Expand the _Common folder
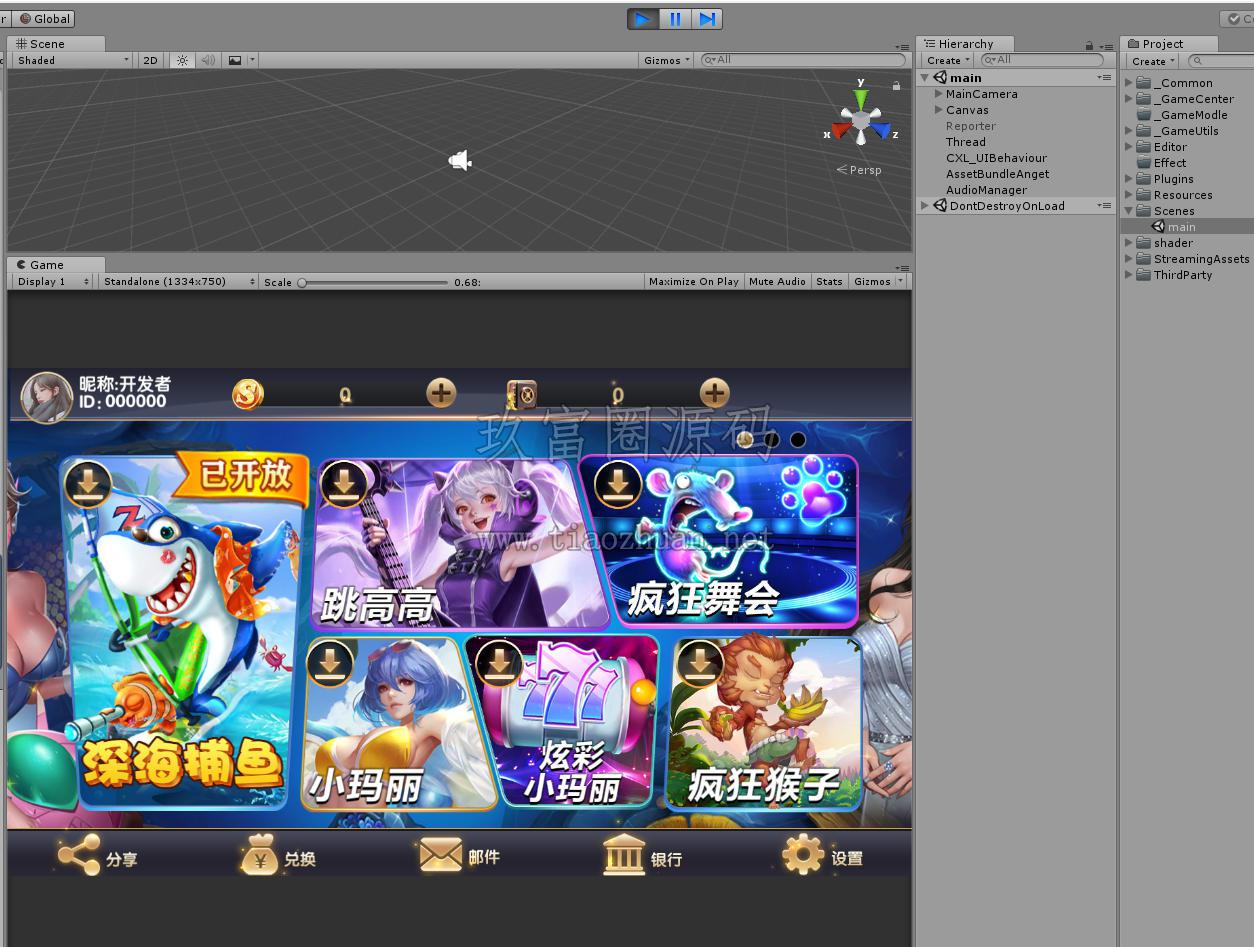 [1129, 83]
